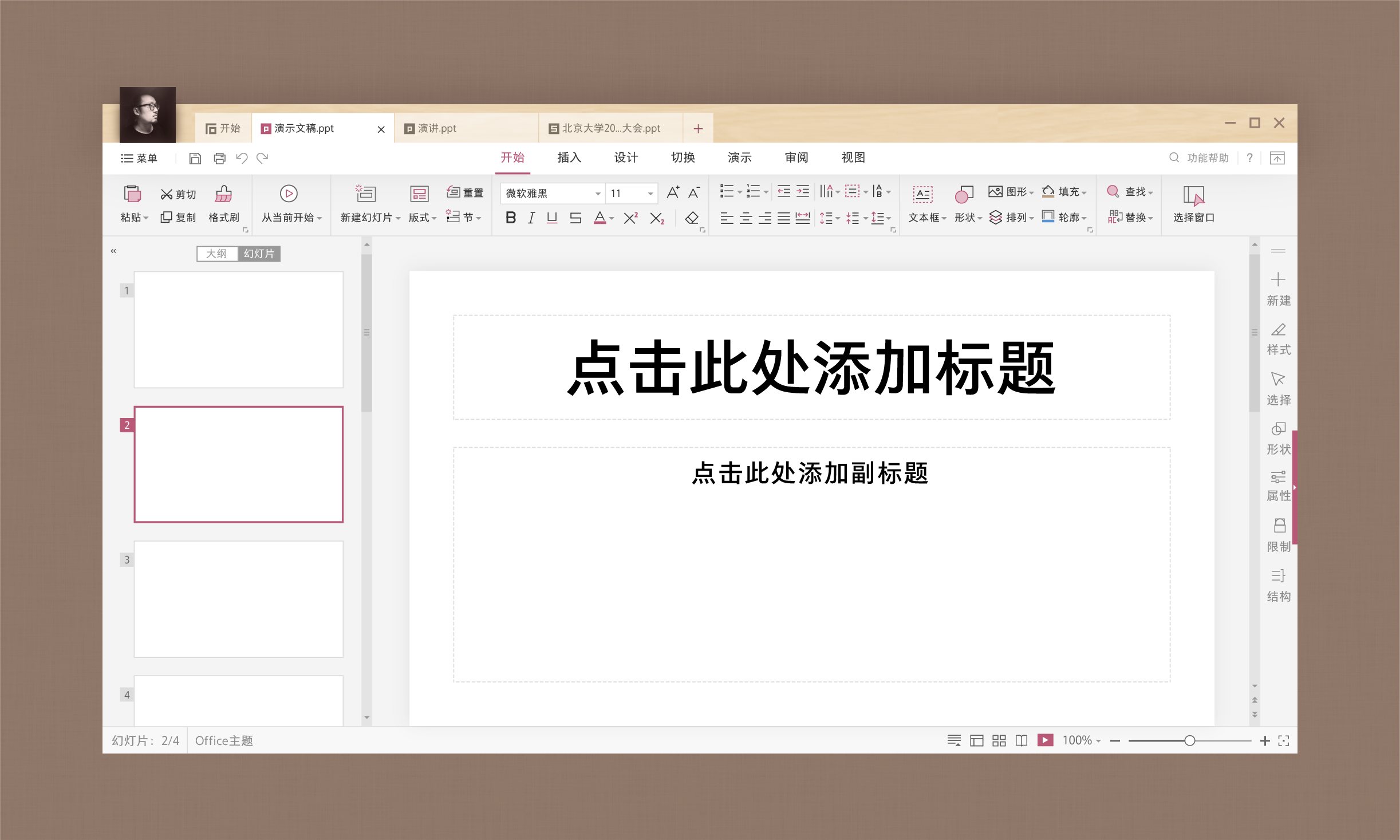The image size is (1400, 840).
Task: Start slideshow with red play icon
Action: pos(1045,740)
